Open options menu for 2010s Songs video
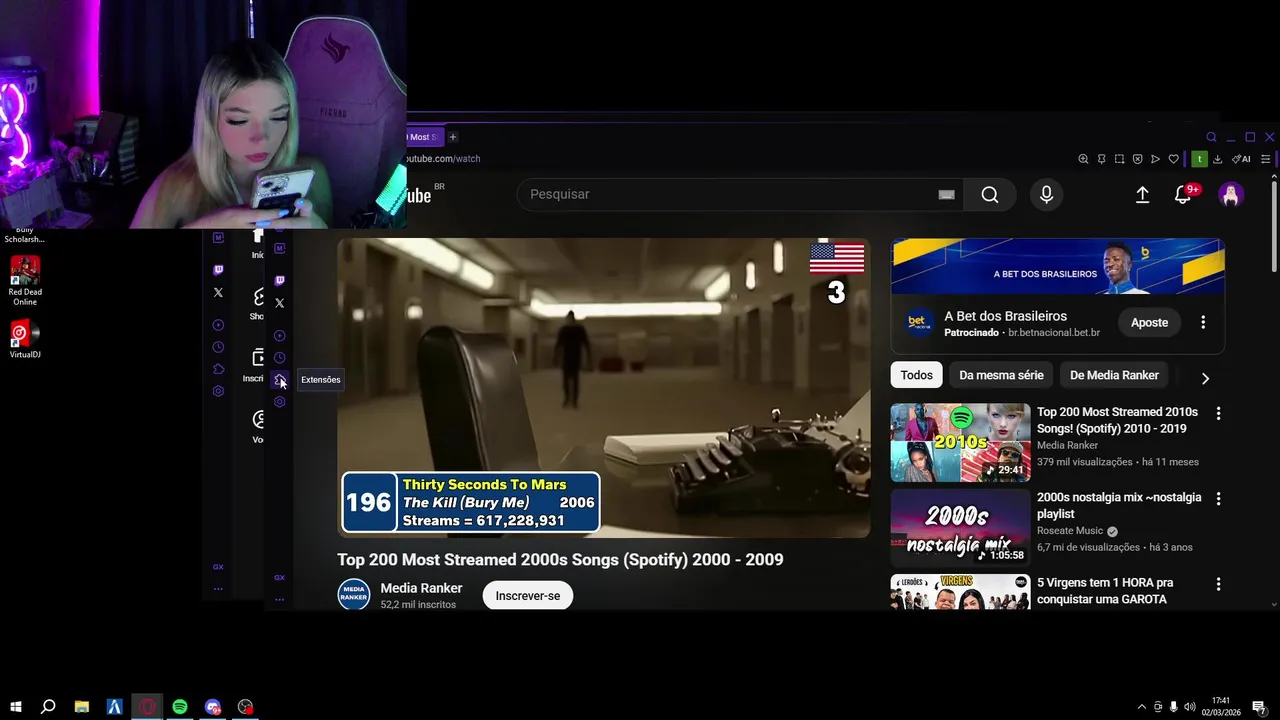1280x720 pixels. (x=1218, y=413)
